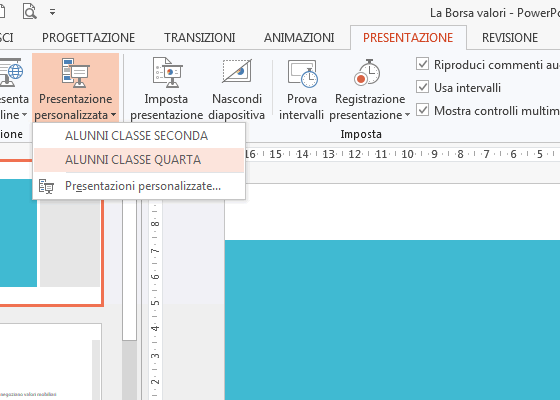This screenshot has height=400, width=560.
Task: Uncheck Riproduci commenti audio checkbox
Action: [x=422, y=64]
